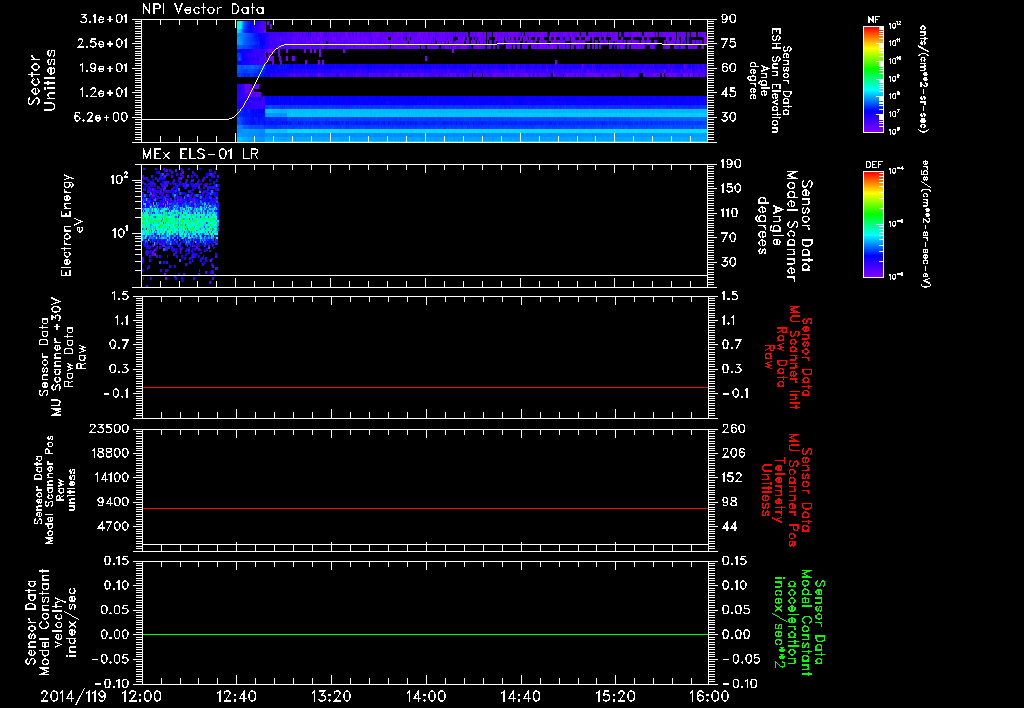Screen dimensions: 1024x708
Task: Click the red line in the Scanner Pos panel
Action: click(424, 508)
